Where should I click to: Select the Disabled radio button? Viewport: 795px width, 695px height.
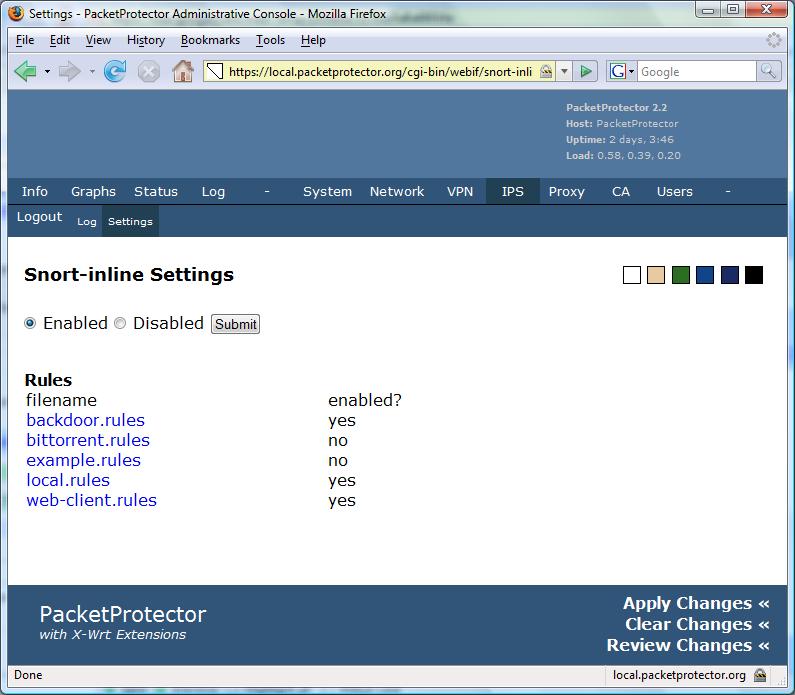[x=120, y=323]
